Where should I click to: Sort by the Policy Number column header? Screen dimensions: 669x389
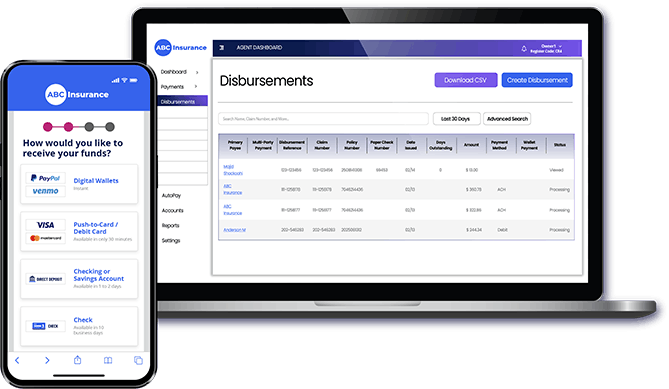pos(352,145)
